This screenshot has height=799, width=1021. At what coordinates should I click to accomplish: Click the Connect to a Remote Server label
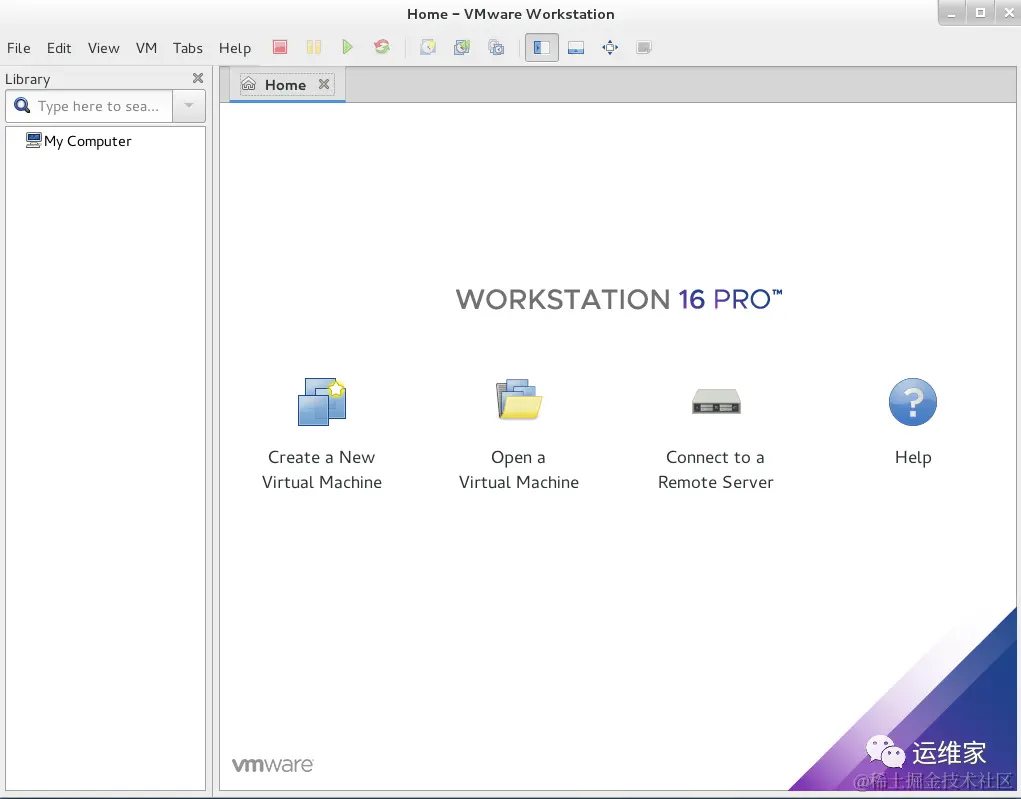[716, 470]
